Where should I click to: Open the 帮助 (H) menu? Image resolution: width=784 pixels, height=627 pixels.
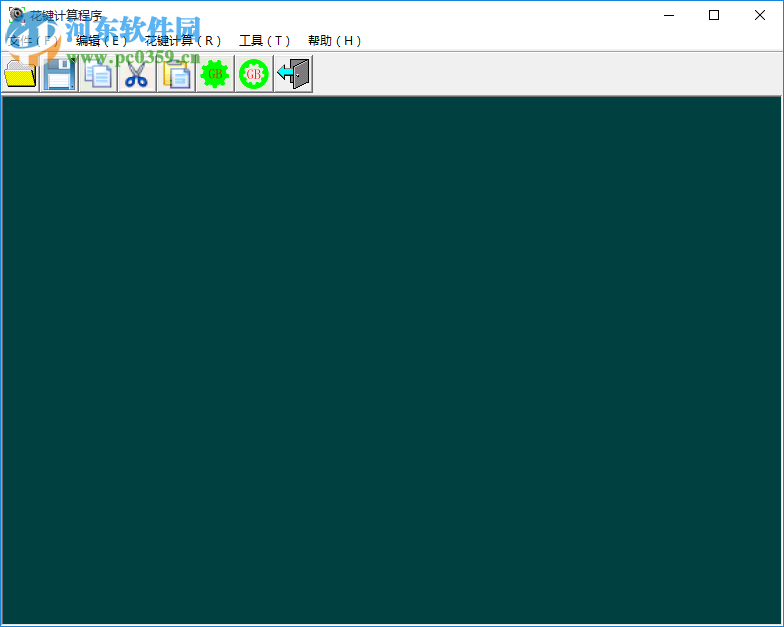click(x=334, y=40)
